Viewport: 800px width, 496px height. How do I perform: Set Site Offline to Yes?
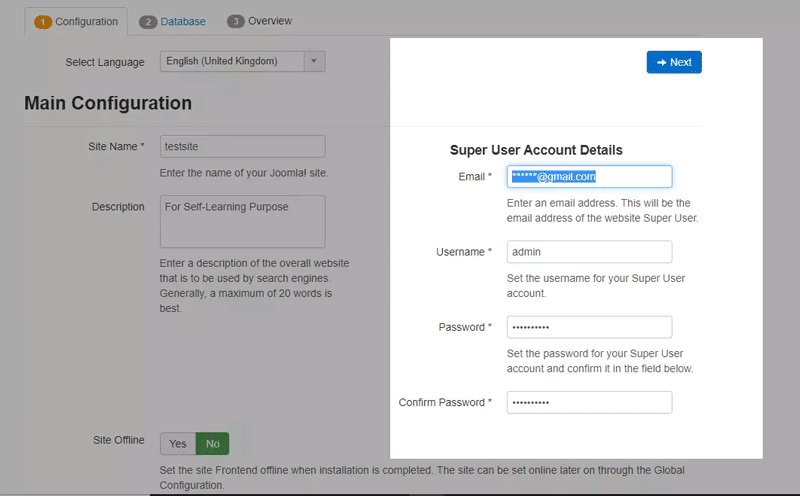pyautogui.click(x=178, y=443)
